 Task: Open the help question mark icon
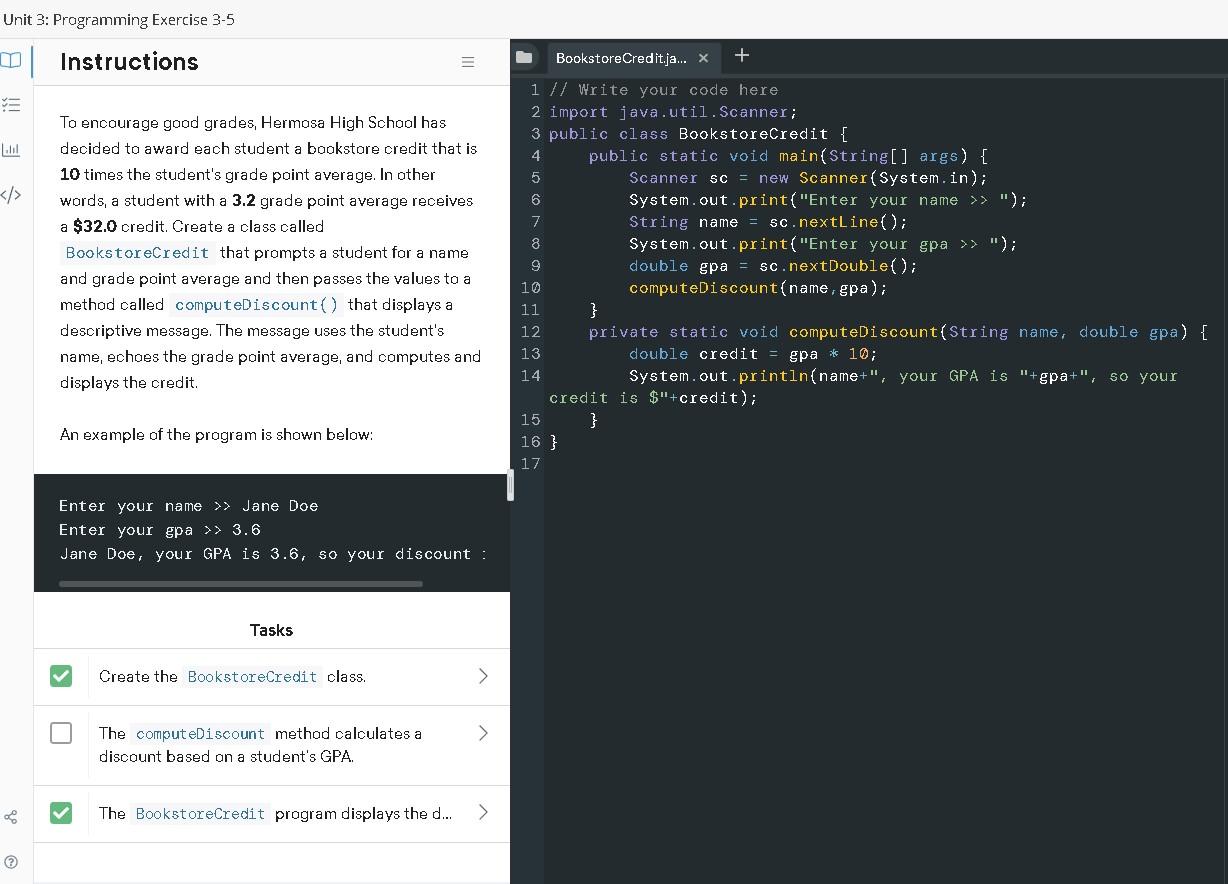11,862
